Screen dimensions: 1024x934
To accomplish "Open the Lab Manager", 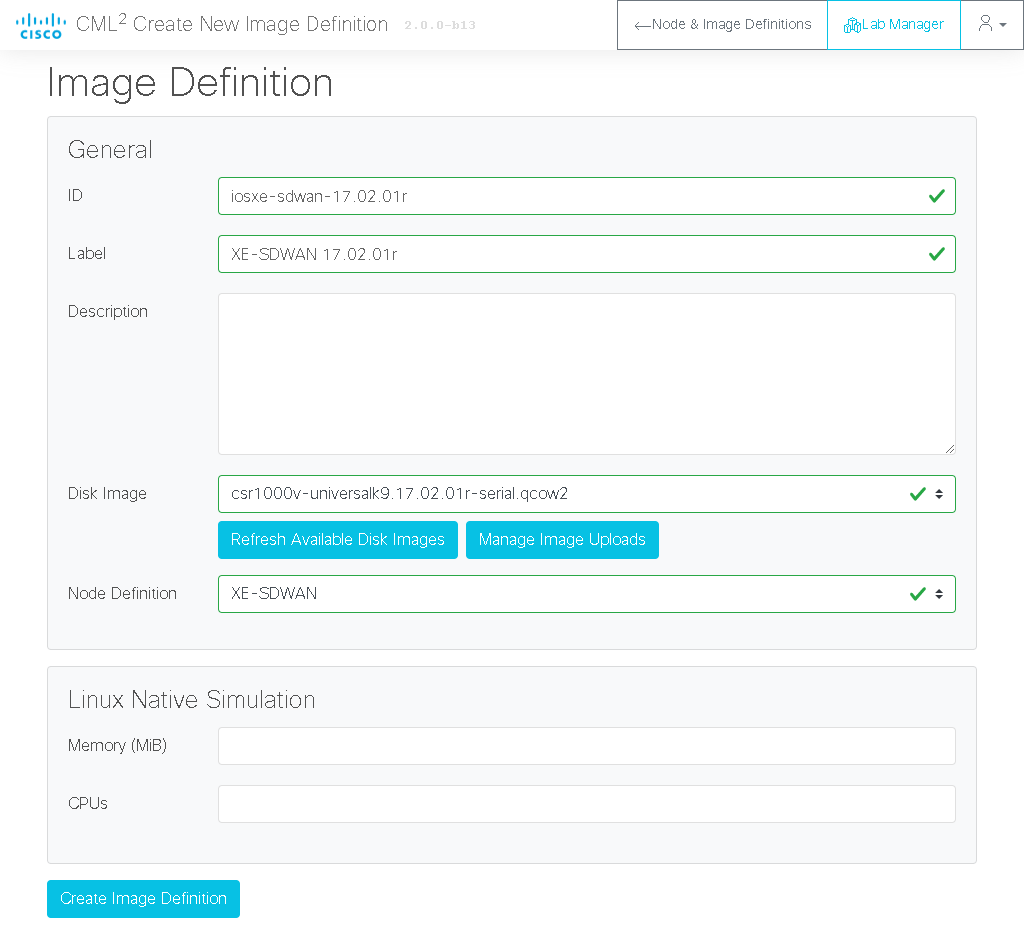I will [x=893, y=25].
